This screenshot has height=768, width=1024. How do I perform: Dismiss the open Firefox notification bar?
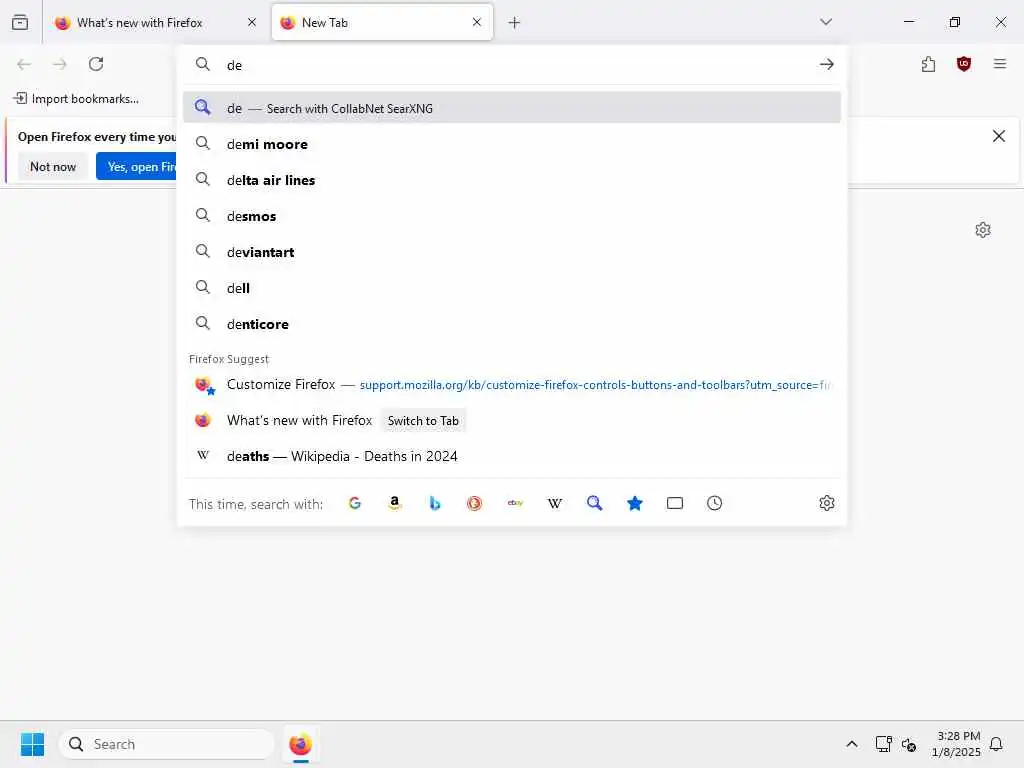(999, 136)
